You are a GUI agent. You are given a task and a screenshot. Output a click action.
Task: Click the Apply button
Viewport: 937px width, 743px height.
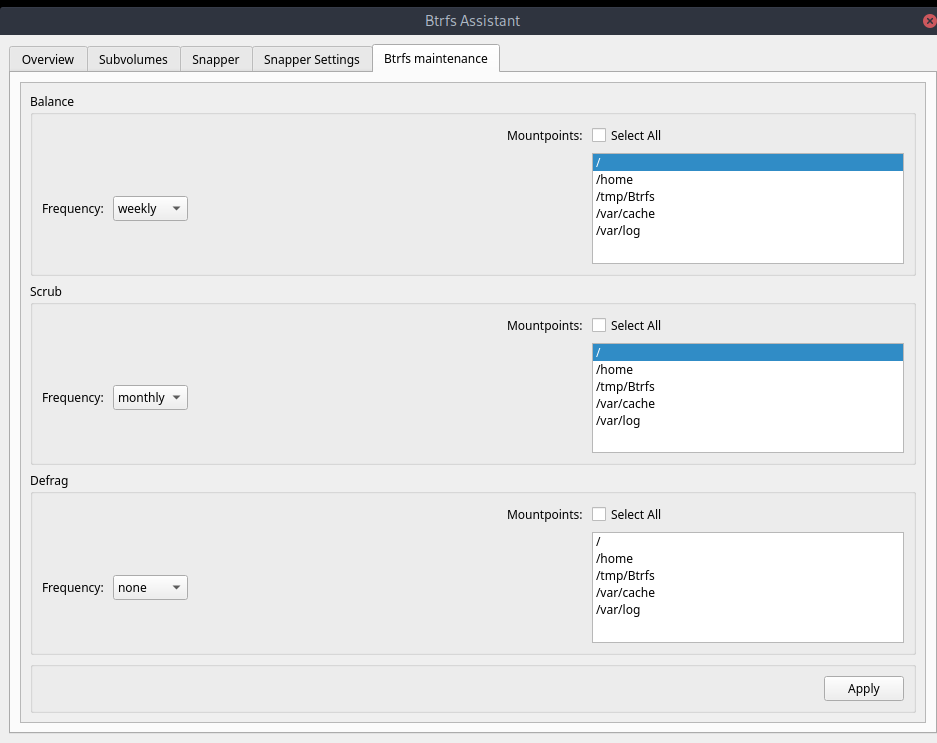863,688
